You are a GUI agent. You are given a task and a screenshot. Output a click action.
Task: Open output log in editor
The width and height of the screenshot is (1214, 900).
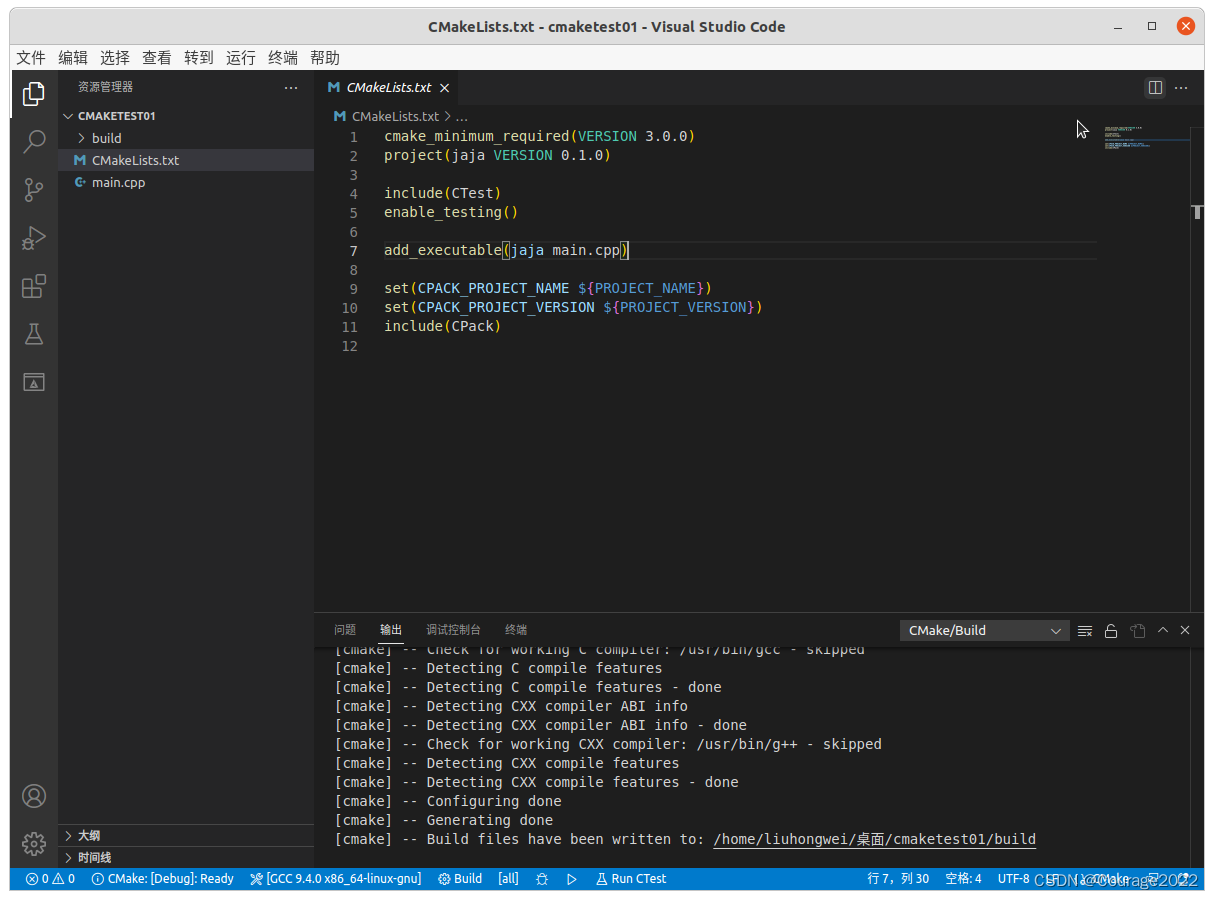click(x=1137, y=631)
